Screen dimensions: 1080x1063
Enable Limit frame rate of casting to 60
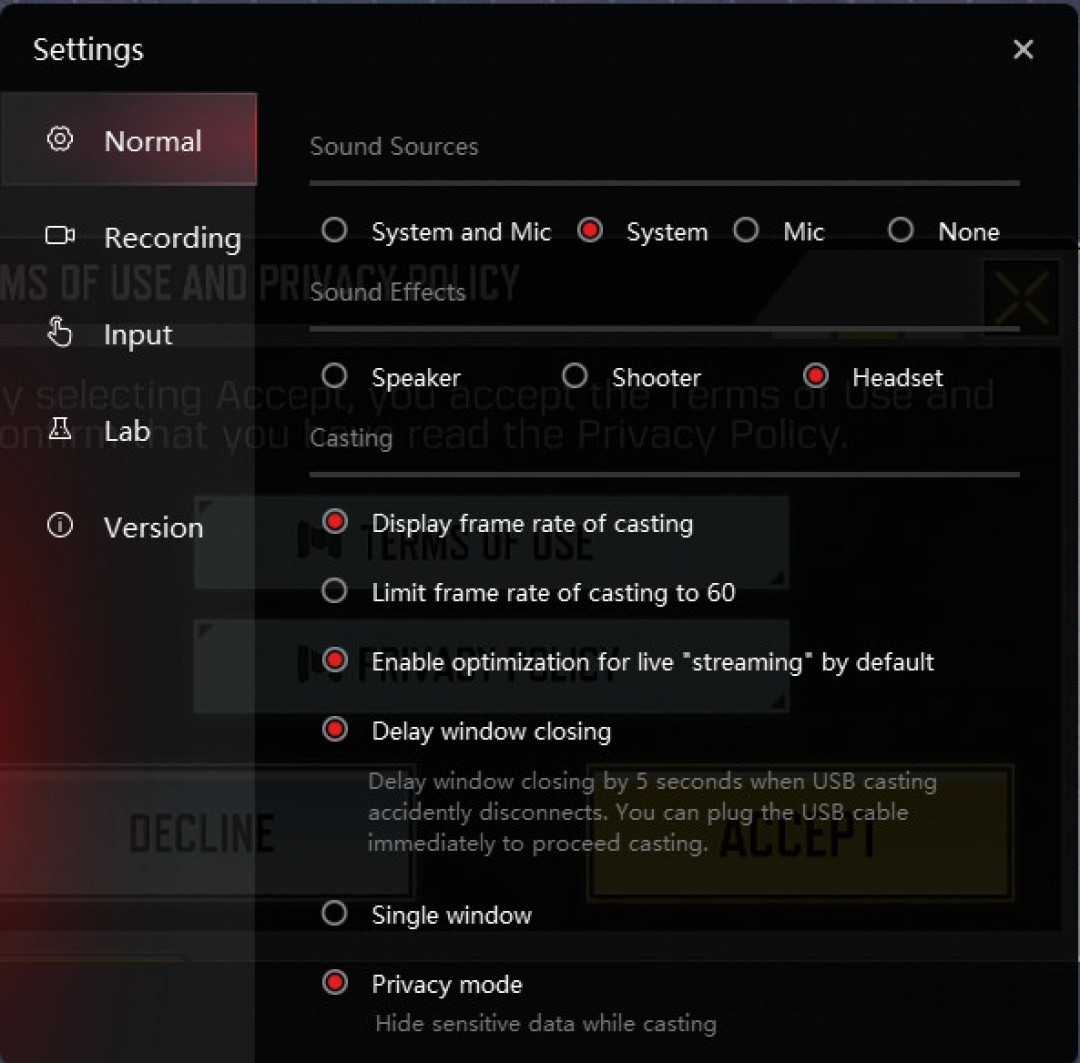point(334,591)
